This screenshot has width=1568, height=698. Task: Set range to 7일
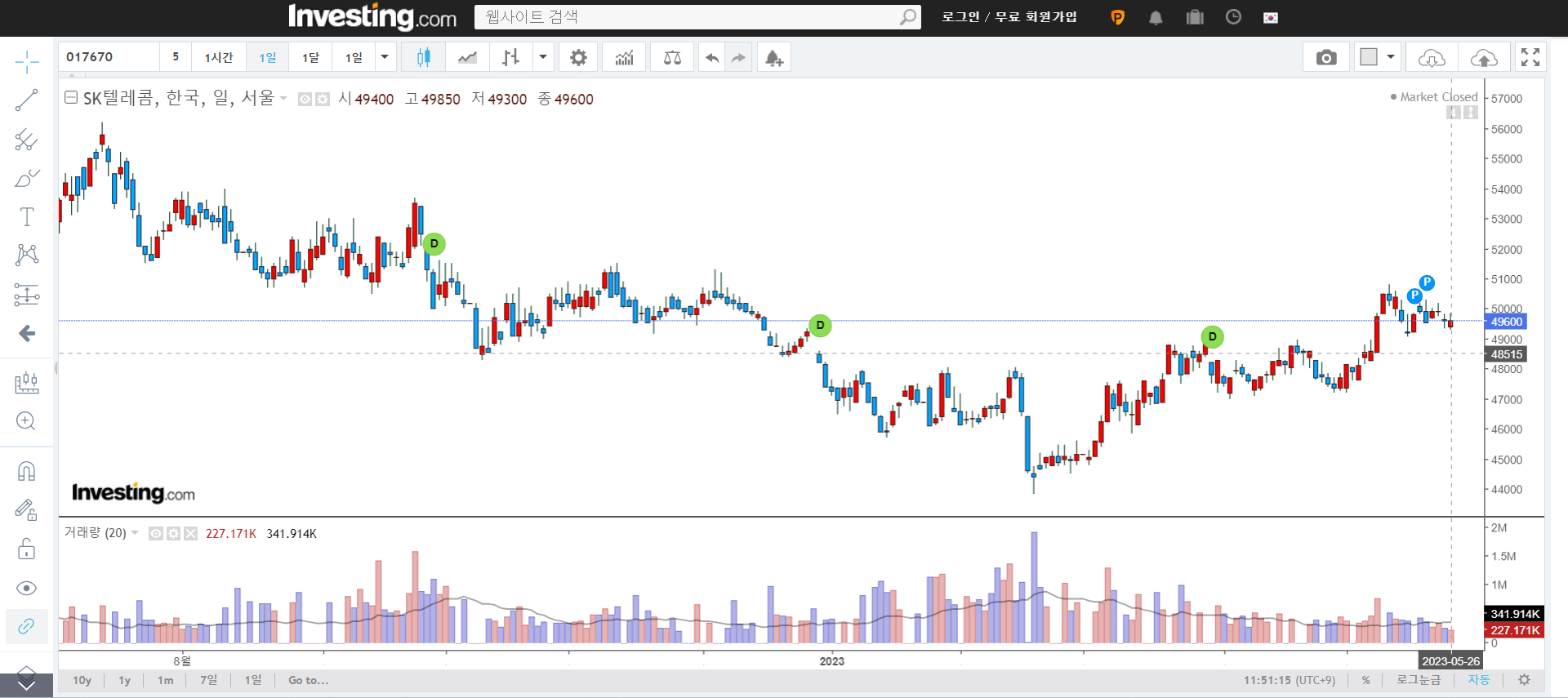(209, 680)
